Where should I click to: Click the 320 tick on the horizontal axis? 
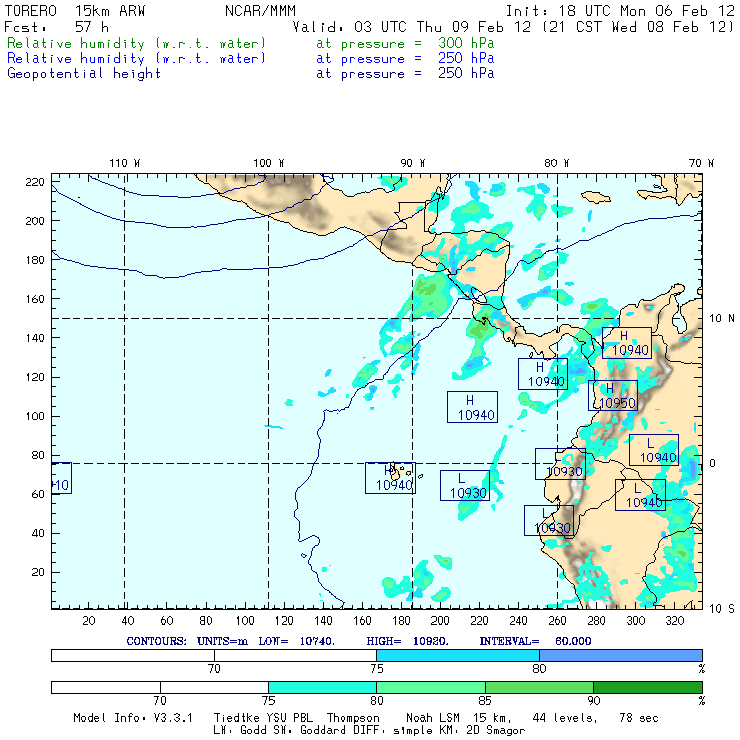675,620
